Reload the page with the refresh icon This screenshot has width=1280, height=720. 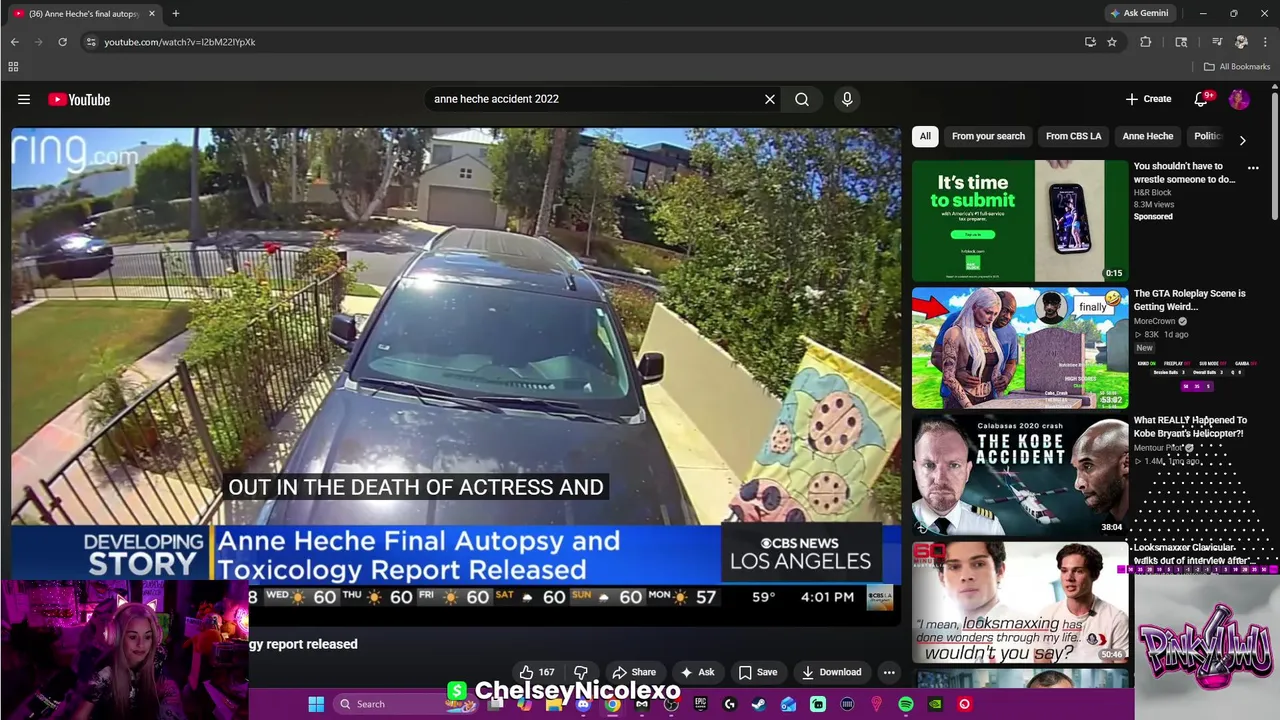click(x=62, y=42)
